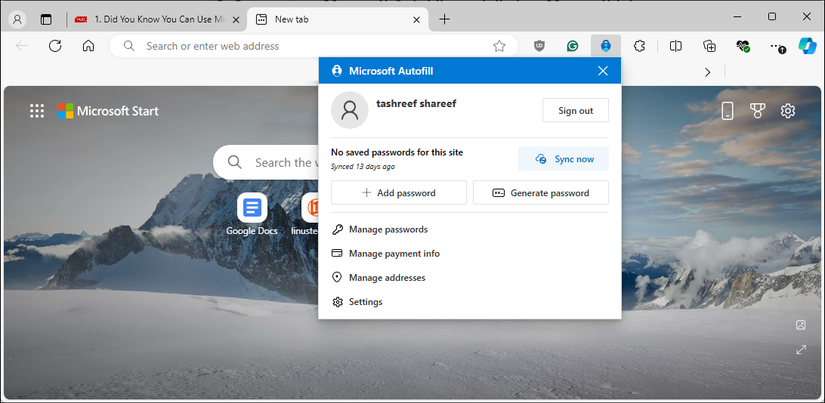Expand the chevron arrow beside favorites bar

point(708,72)
